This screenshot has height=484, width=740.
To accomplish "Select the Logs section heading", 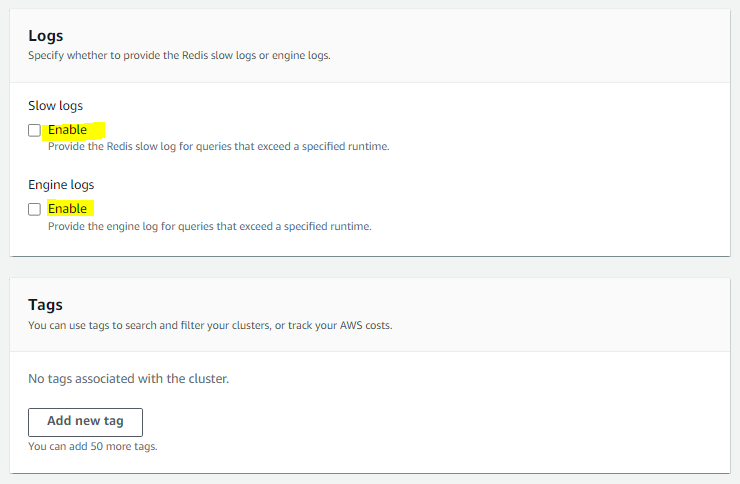I will pos(46,36).
